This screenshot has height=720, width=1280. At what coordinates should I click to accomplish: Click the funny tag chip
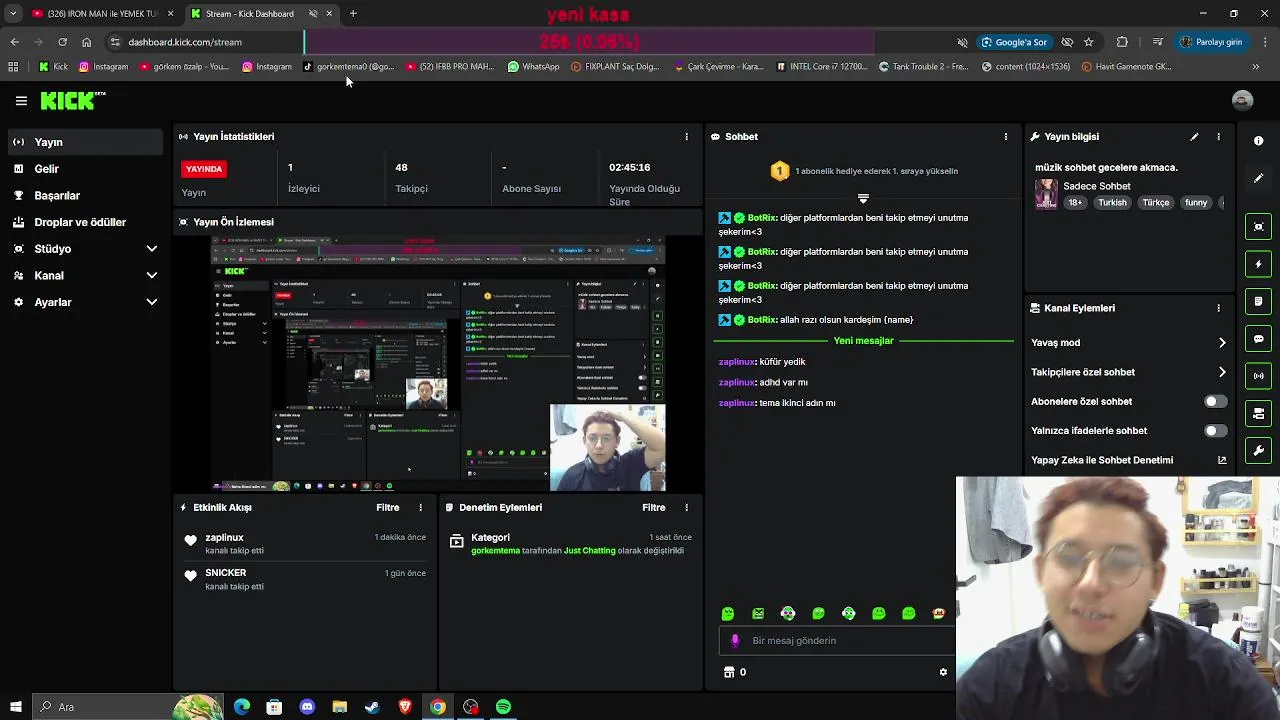tap(1196, 202)
